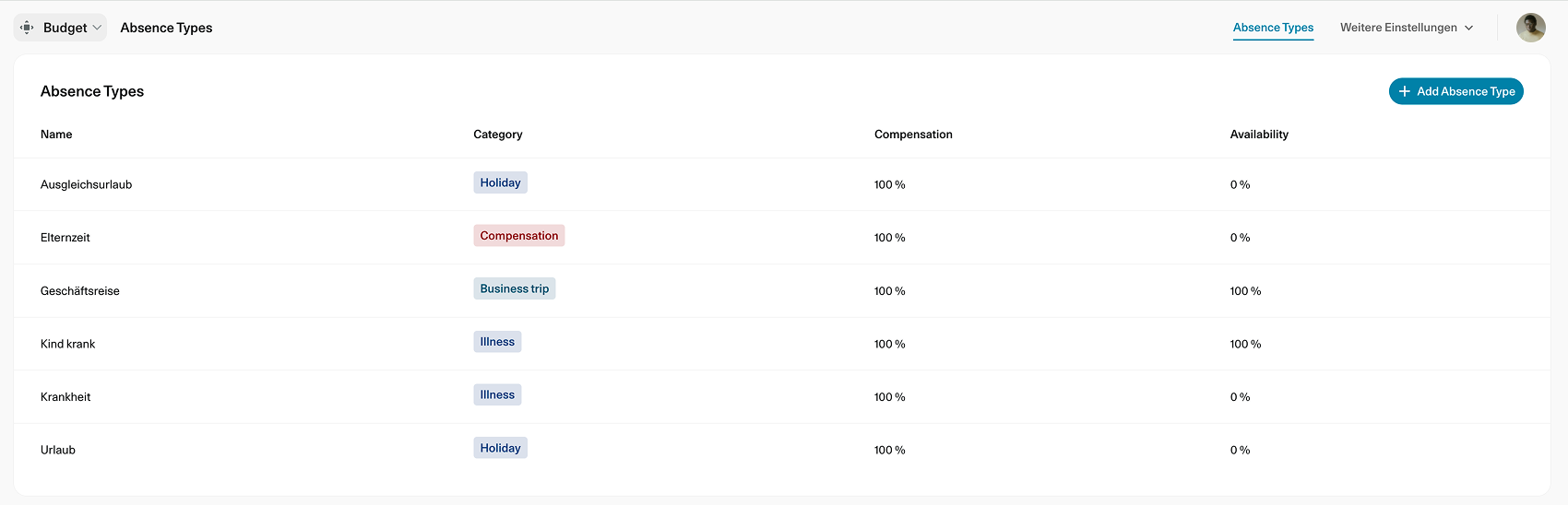Click the Business trip category tag
Image resolution: width=1568 pixels, height=505 pixels.
point(515,288)
